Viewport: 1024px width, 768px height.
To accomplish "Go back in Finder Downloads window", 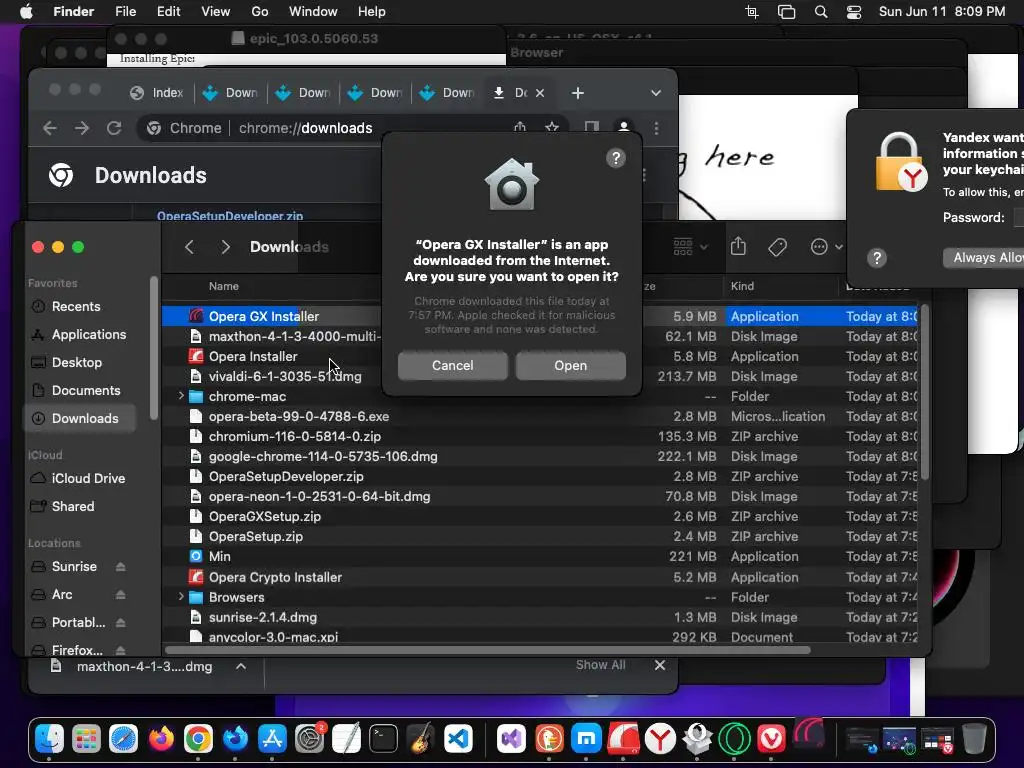I will [x=189, y=247].
